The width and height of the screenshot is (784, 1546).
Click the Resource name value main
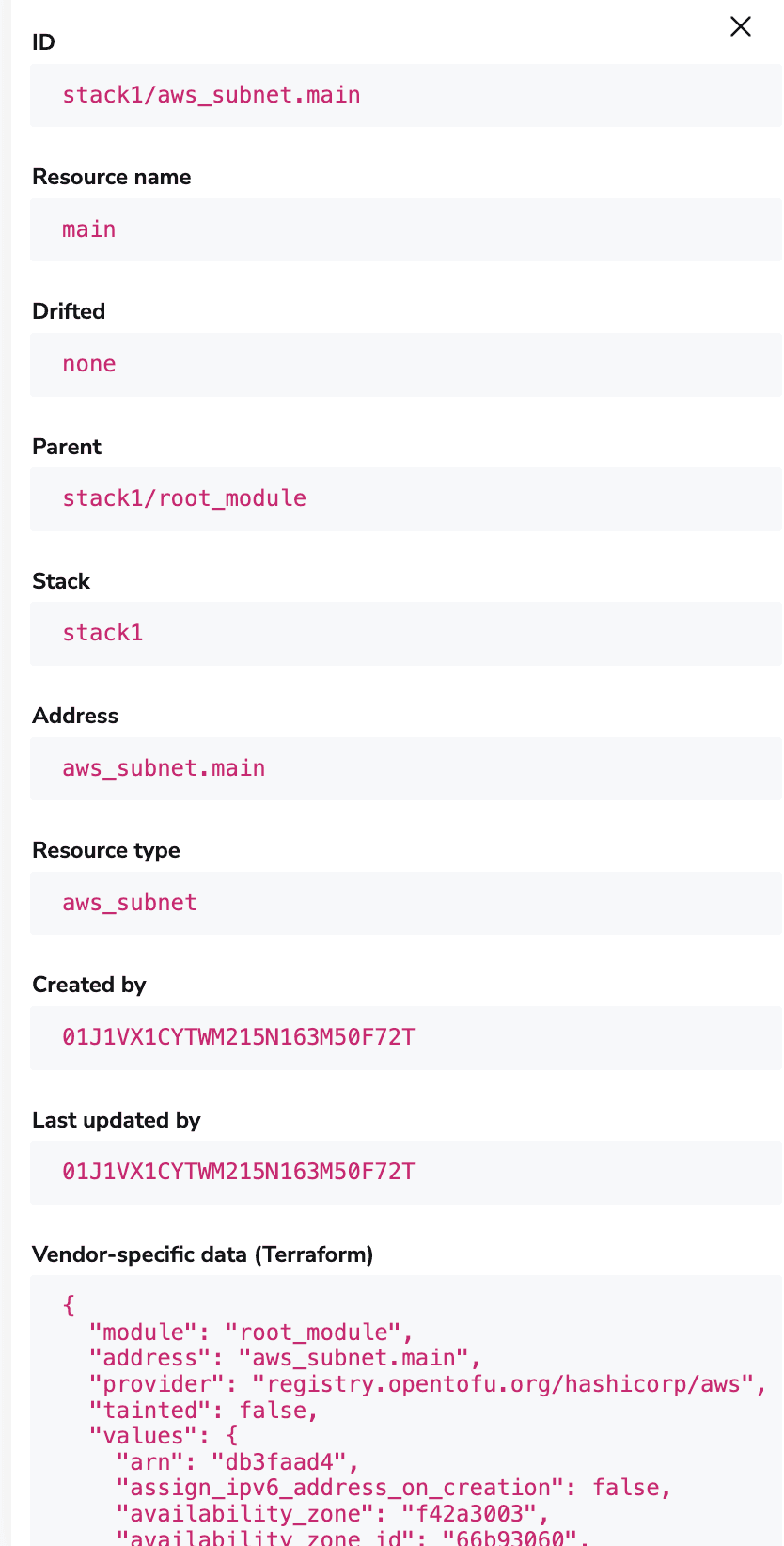89,229
